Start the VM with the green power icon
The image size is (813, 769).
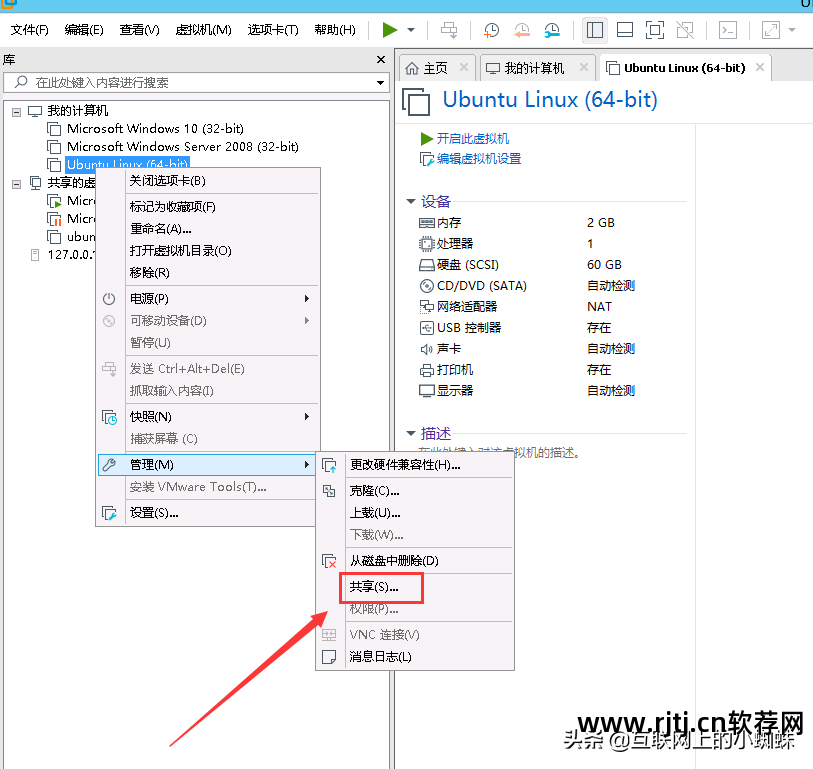(390, 29)
